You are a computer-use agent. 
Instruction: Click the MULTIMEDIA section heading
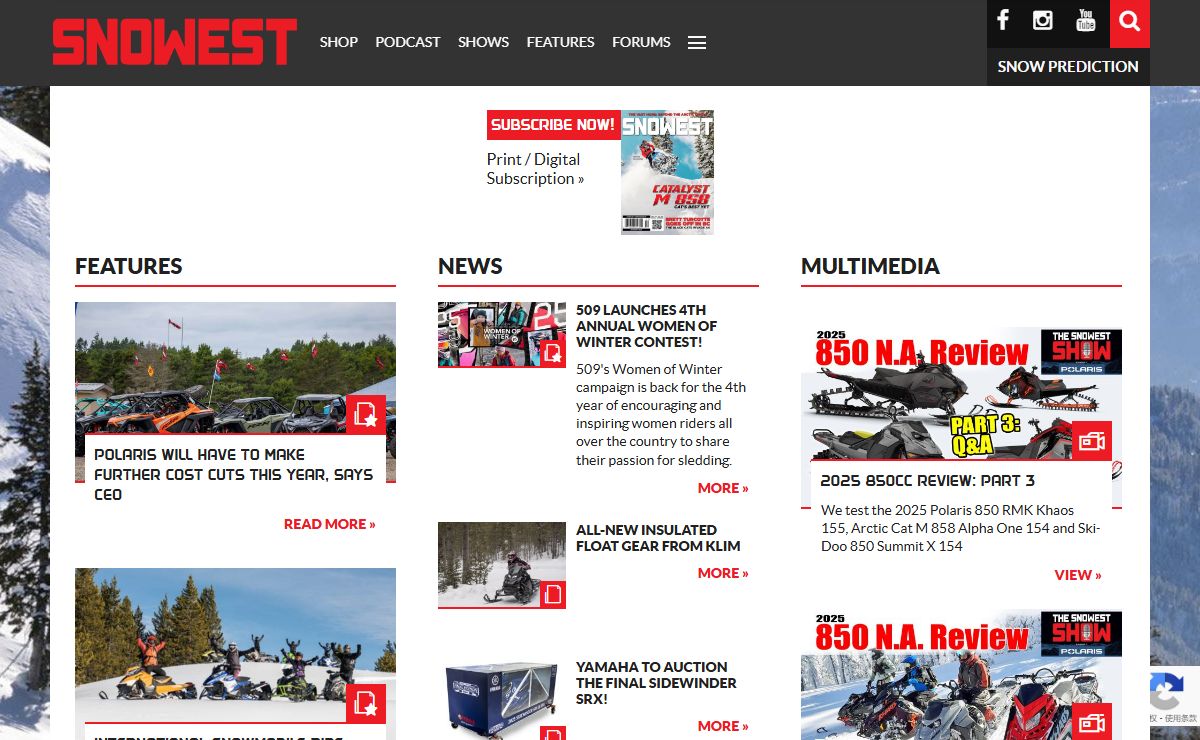click(x=870, y=266)
